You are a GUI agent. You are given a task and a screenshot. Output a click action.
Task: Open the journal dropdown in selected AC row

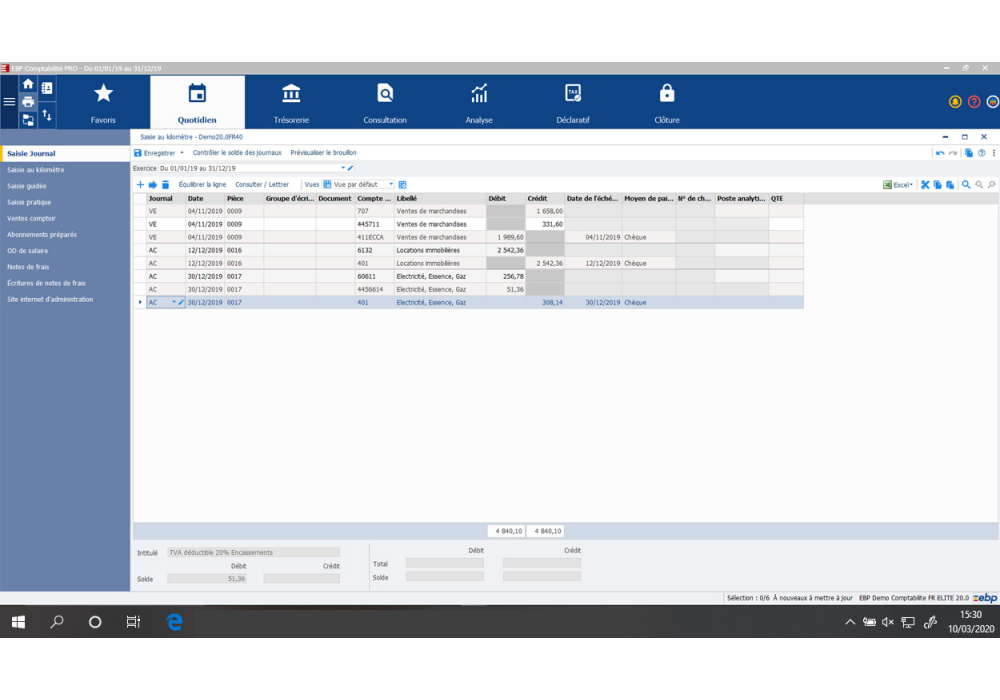point(173,303)
